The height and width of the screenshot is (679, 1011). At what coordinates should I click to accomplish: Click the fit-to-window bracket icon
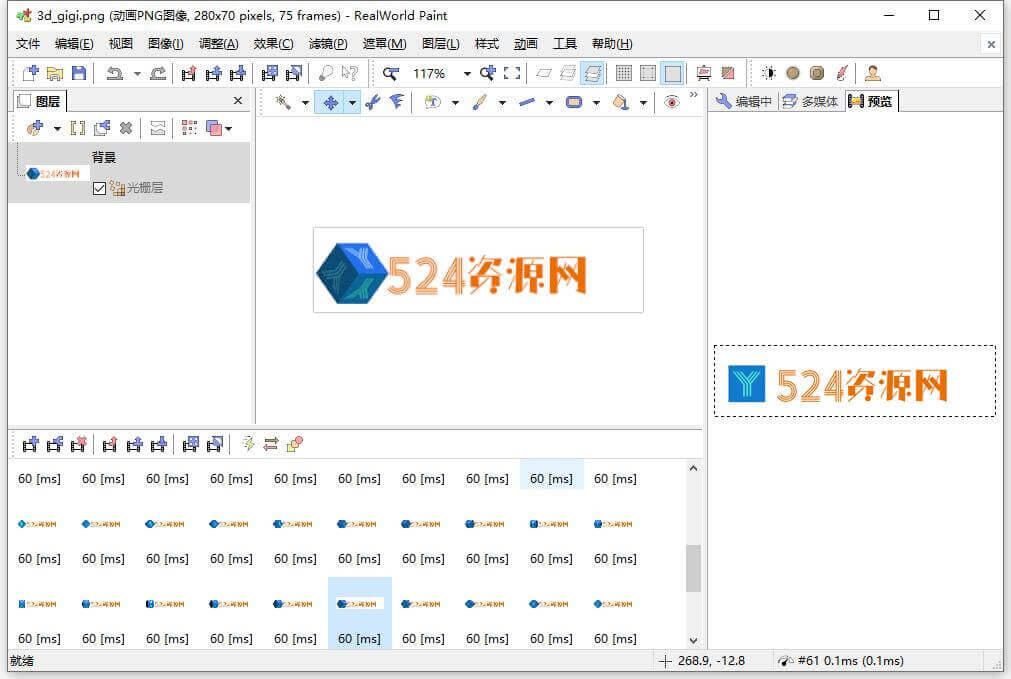(x=512, y=73)
